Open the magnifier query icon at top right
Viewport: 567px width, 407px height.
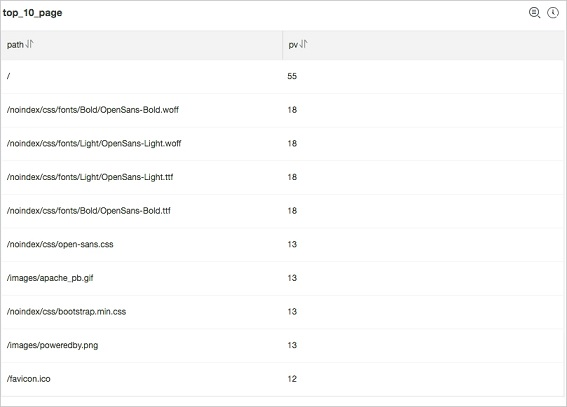pos(534,13)
